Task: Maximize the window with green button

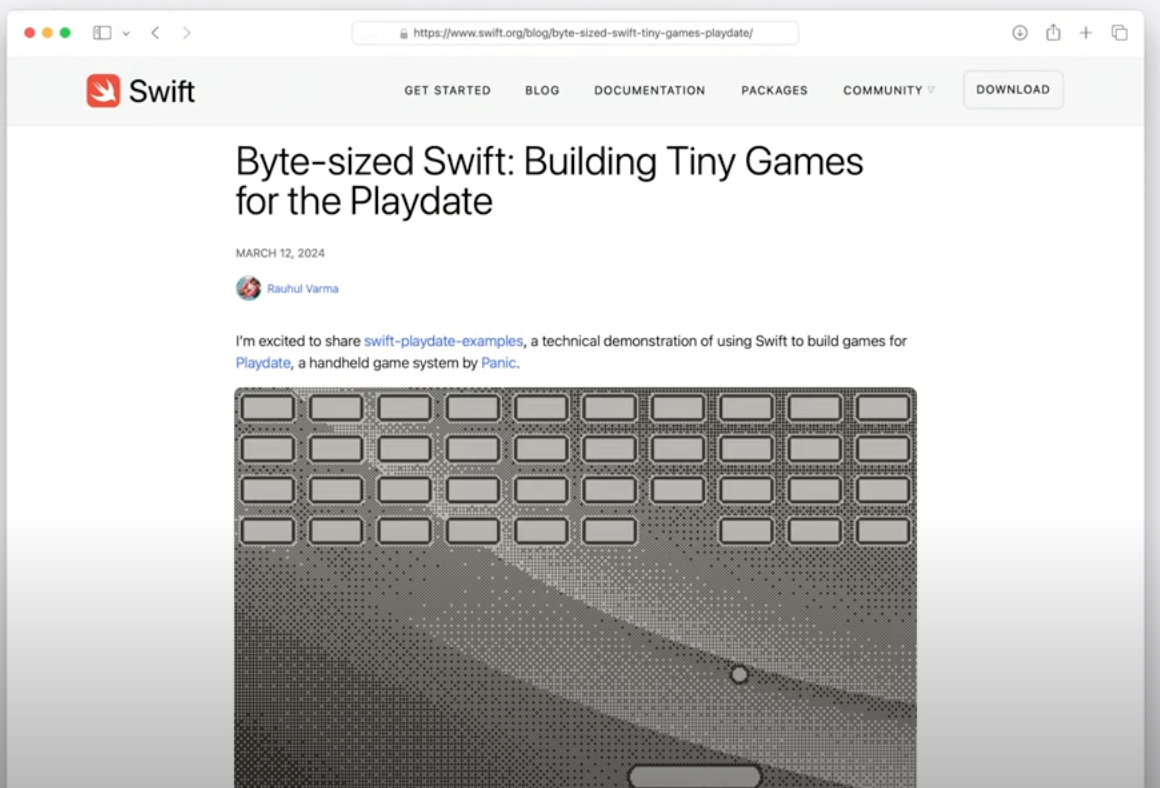Action: (x=65, y=33)
